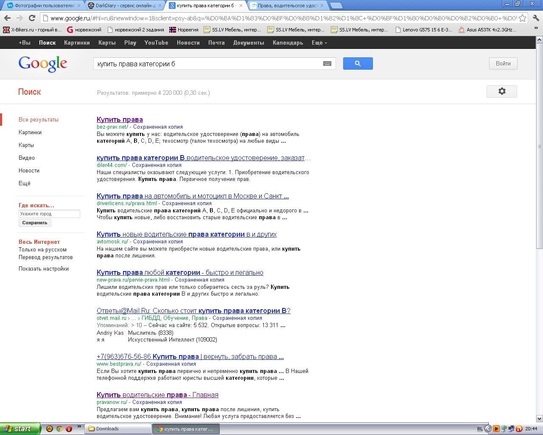Click the blue magnifier search button
The width and height of the screenshot is (543, 435).
point(358,63)
